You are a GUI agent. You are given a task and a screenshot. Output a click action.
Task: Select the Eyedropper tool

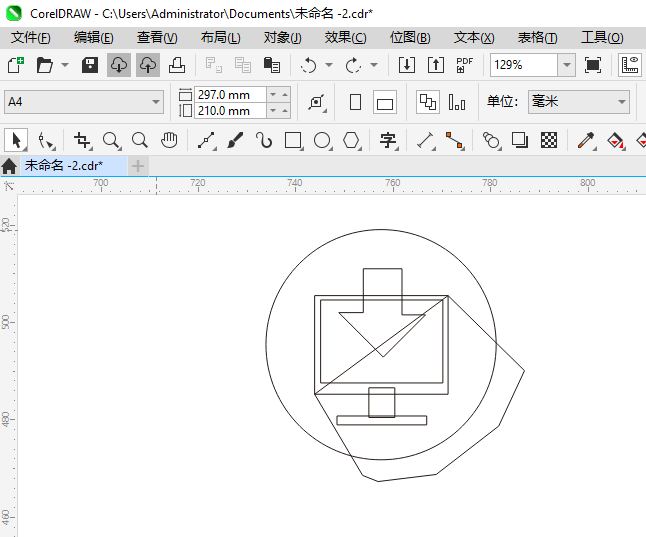[x=587, y=140]
